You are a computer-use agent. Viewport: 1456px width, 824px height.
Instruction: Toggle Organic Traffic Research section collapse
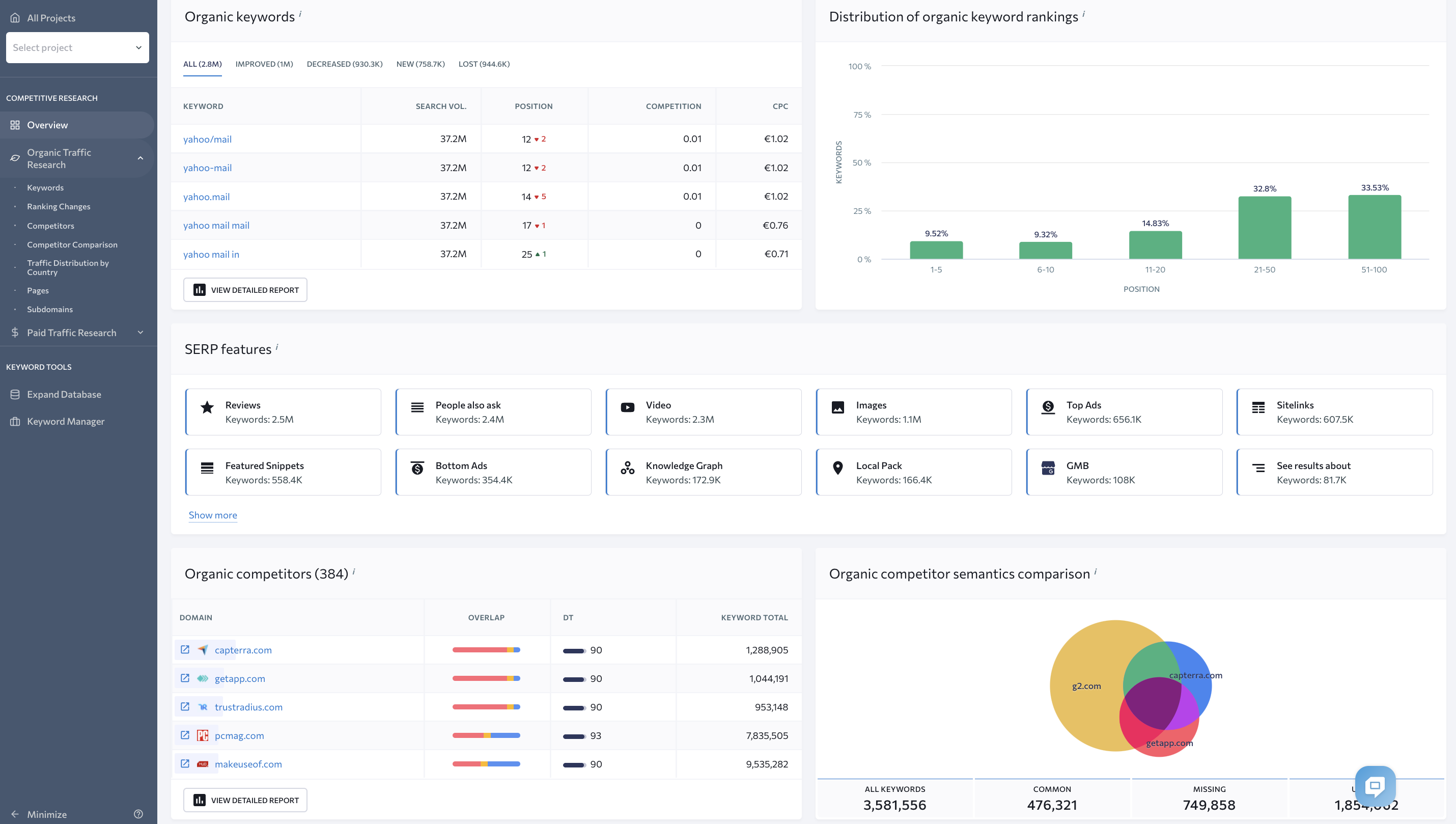(x=141, y=158)
